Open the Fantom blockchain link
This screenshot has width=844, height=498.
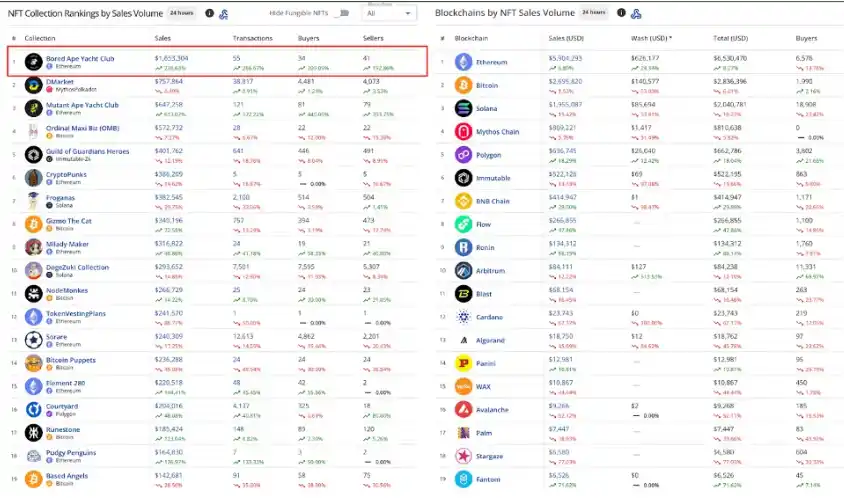click(488, 479)
